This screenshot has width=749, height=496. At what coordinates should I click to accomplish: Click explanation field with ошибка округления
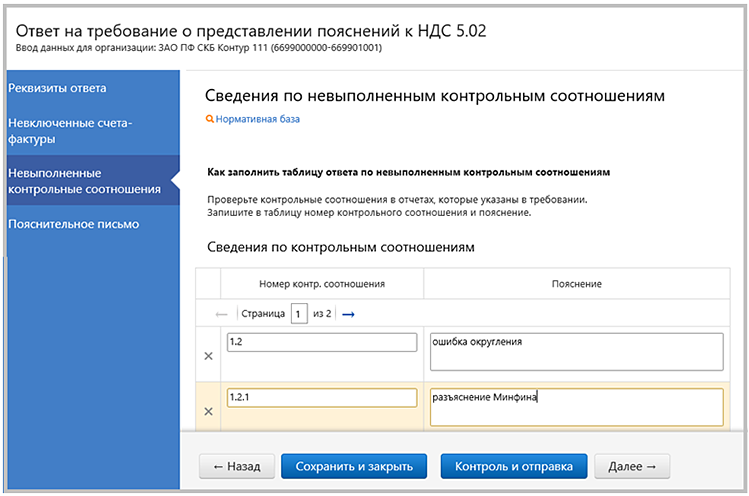pyautogui.click(x=575, y=351)
